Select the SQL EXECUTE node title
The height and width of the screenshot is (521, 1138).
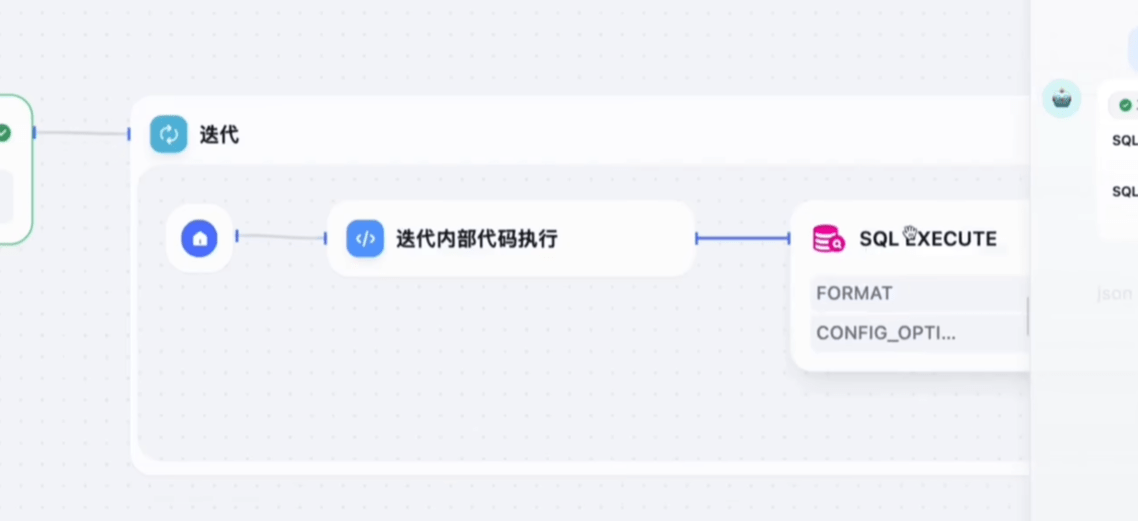pyautogui.click(x=928, y=239)
